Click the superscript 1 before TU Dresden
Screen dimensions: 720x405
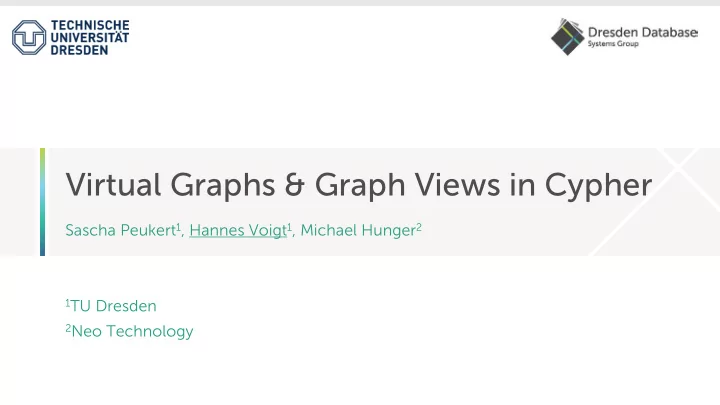tap(68, 302)
